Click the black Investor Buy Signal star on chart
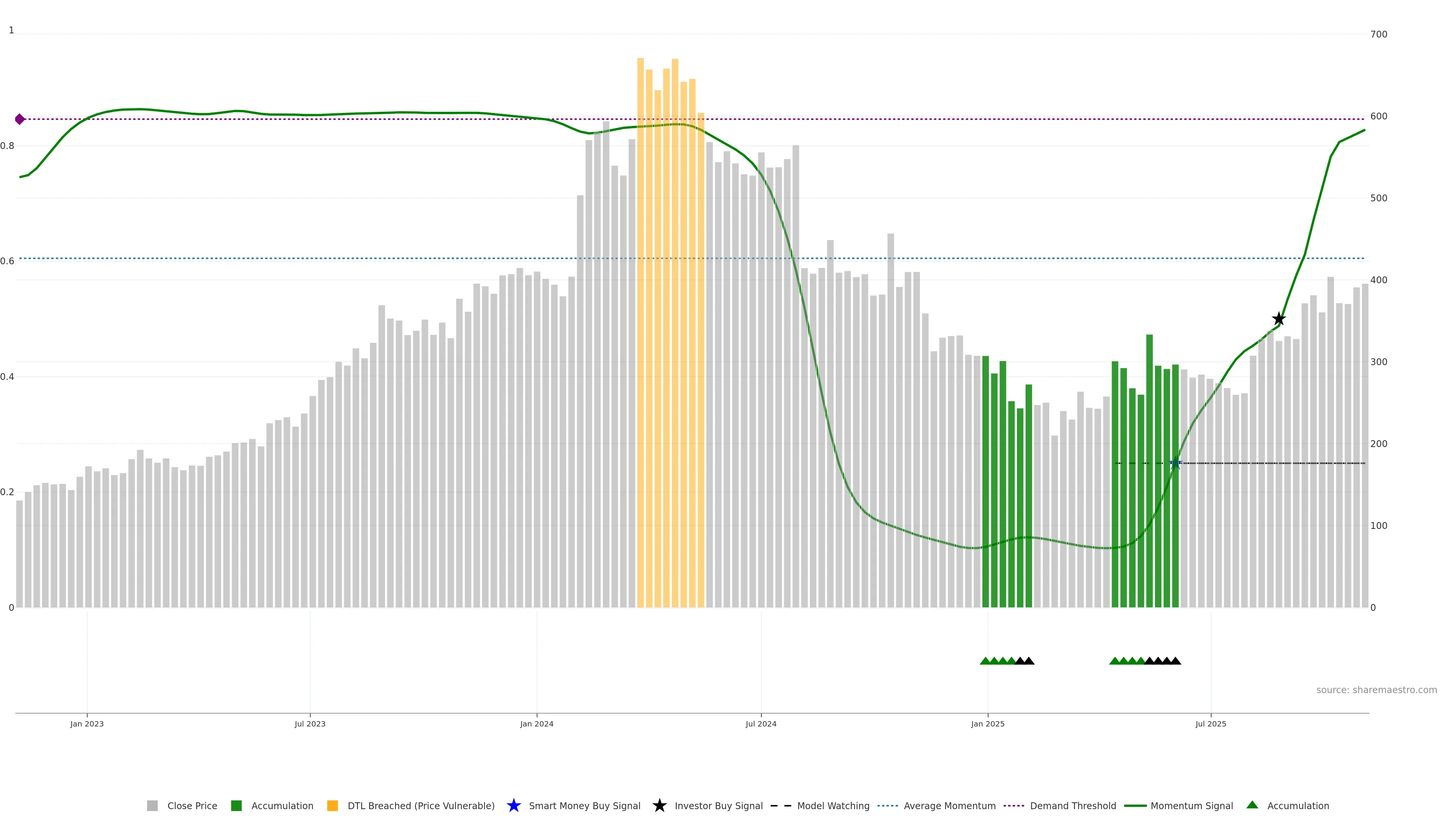Screen dimensions: 1456x819 (1279, 319)
